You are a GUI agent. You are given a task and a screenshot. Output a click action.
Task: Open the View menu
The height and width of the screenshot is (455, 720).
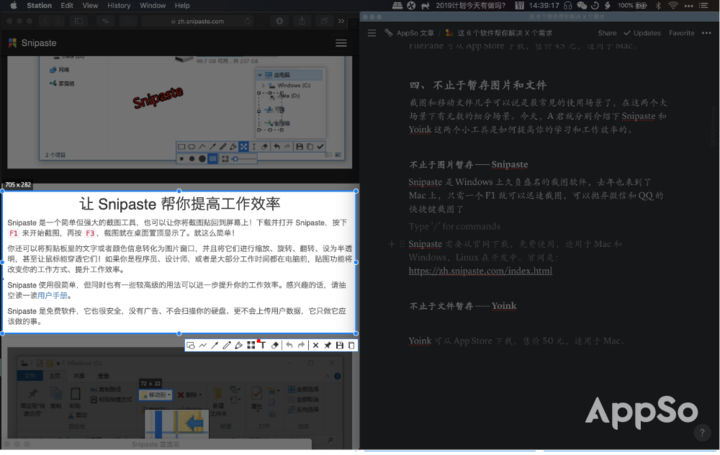[90, 6]
